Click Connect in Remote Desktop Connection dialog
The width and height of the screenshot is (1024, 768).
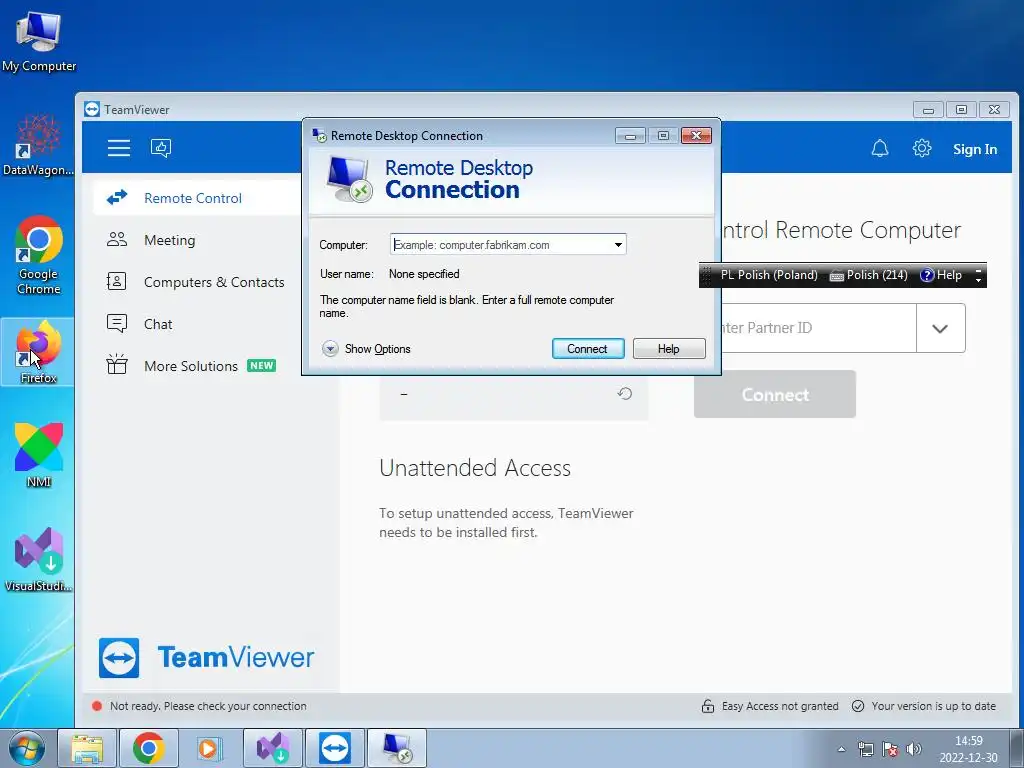tap(588, 349)
